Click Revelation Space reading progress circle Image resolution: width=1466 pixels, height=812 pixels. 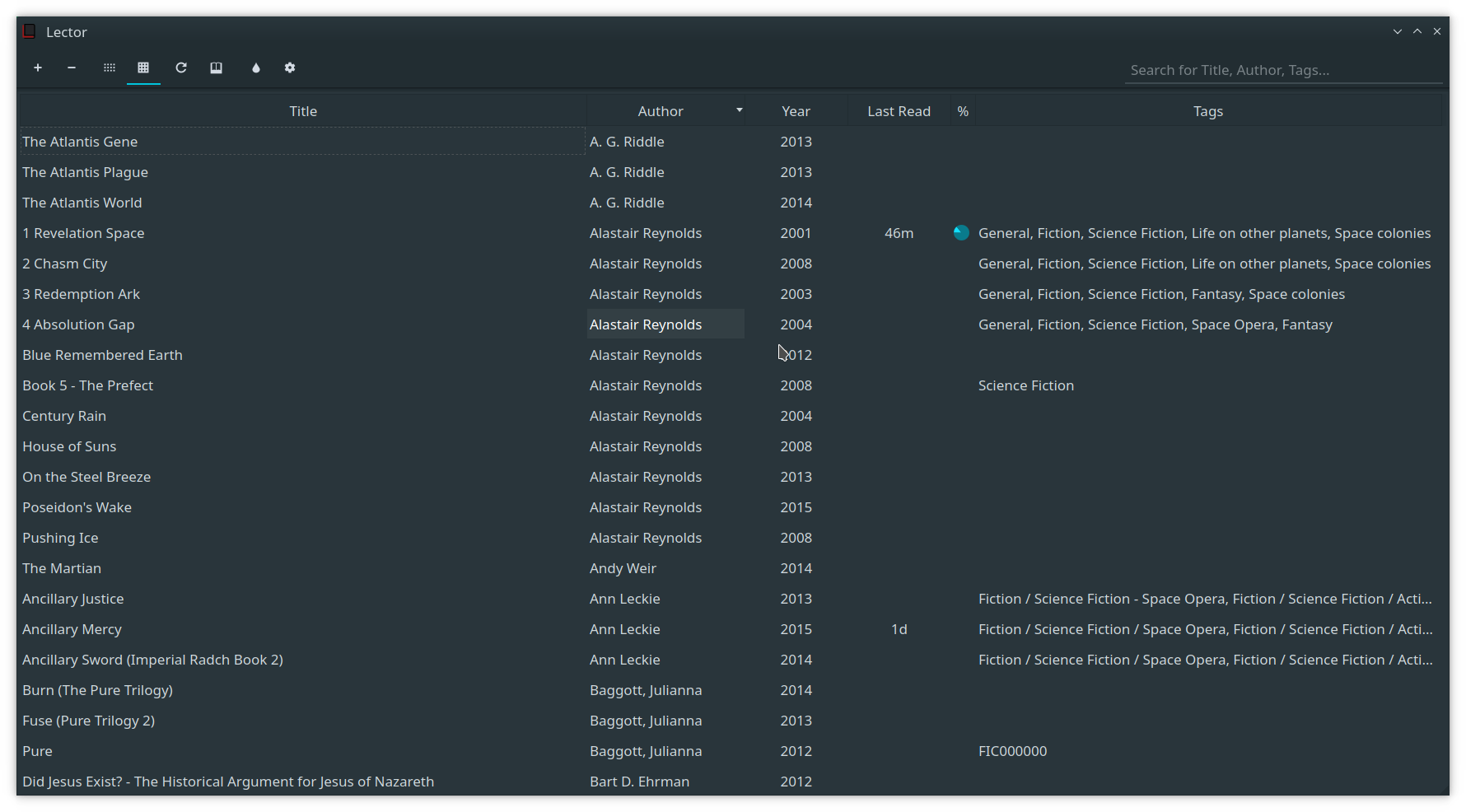tap(961, 233)
